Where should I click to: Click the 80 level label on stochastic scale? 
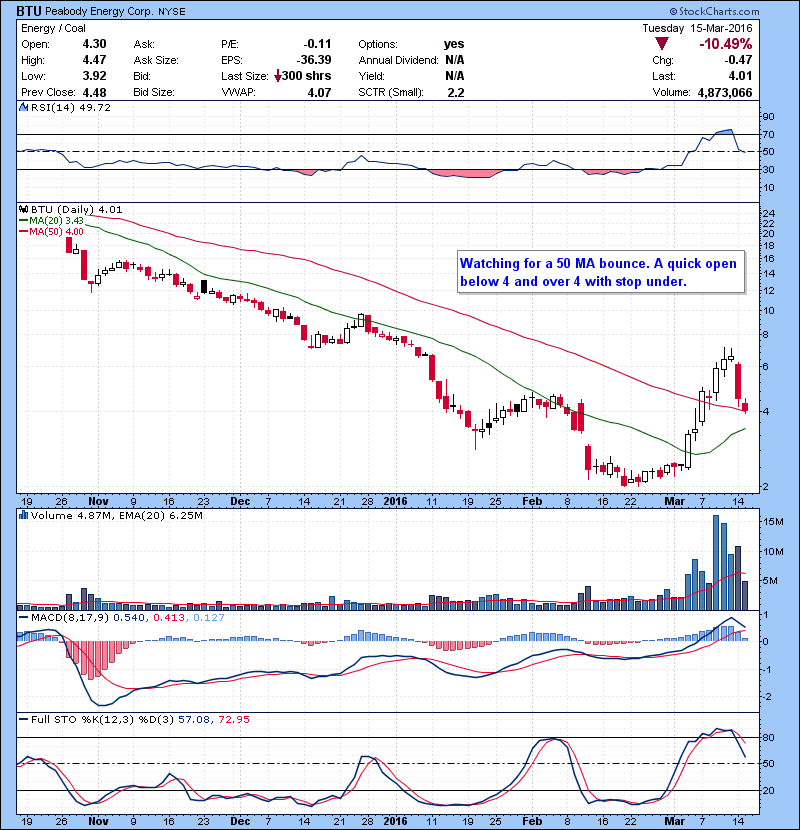(x=768, y=737)
